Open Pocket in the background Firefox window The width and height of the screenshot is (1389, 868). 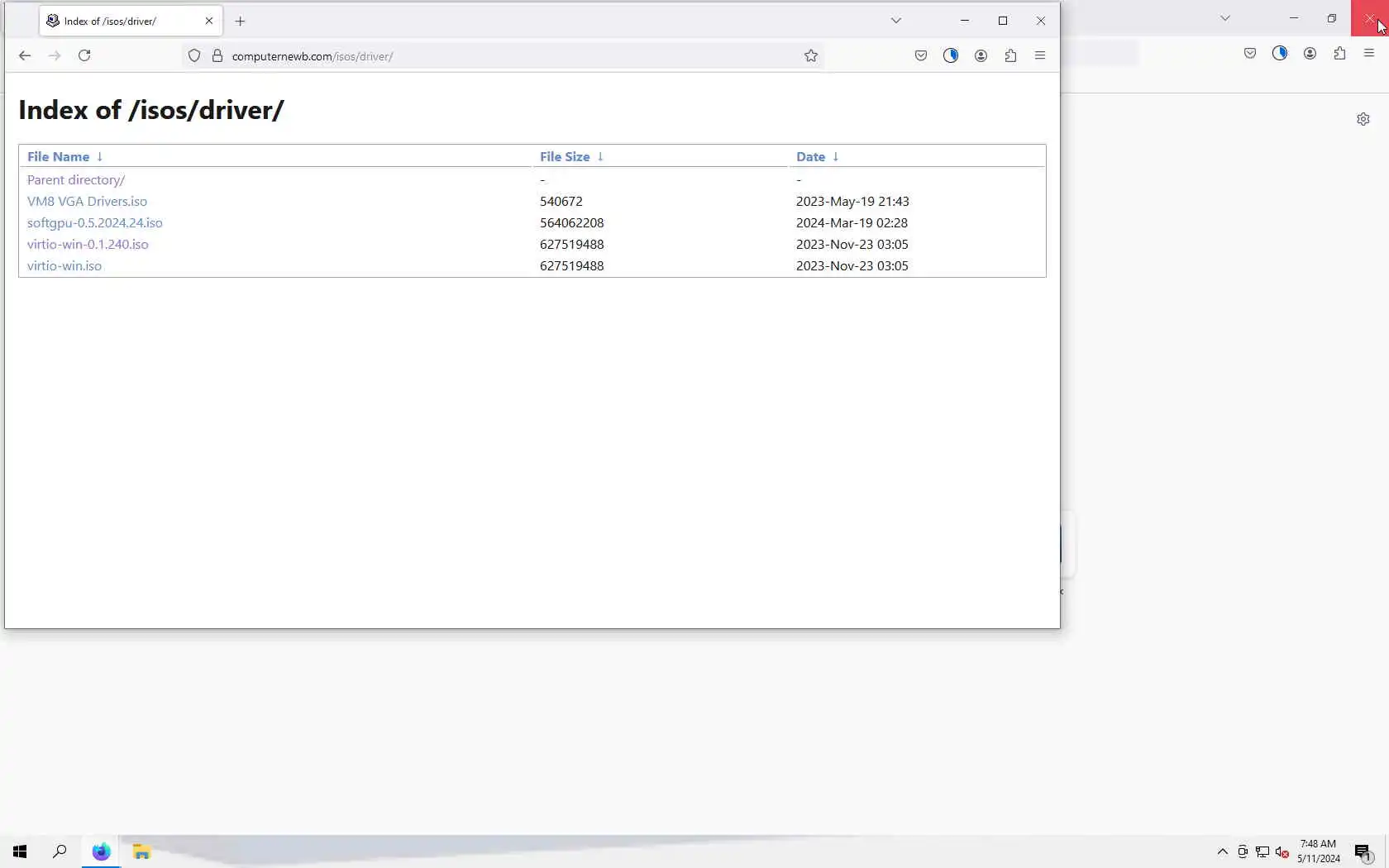pos(1250,53)
